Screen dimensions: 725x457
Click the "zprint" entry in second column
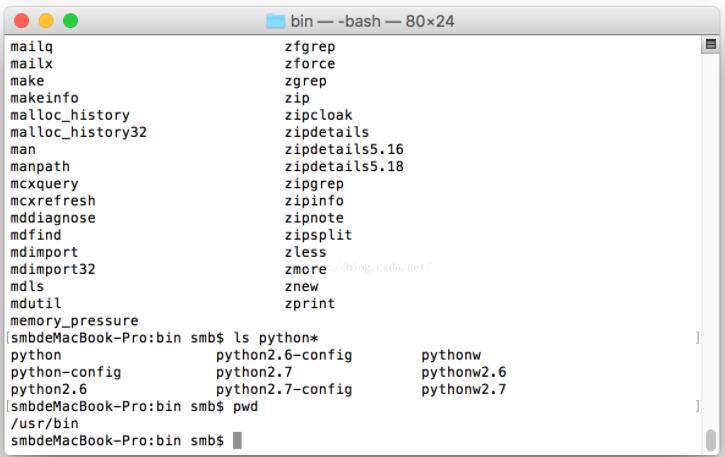point(310,303)
